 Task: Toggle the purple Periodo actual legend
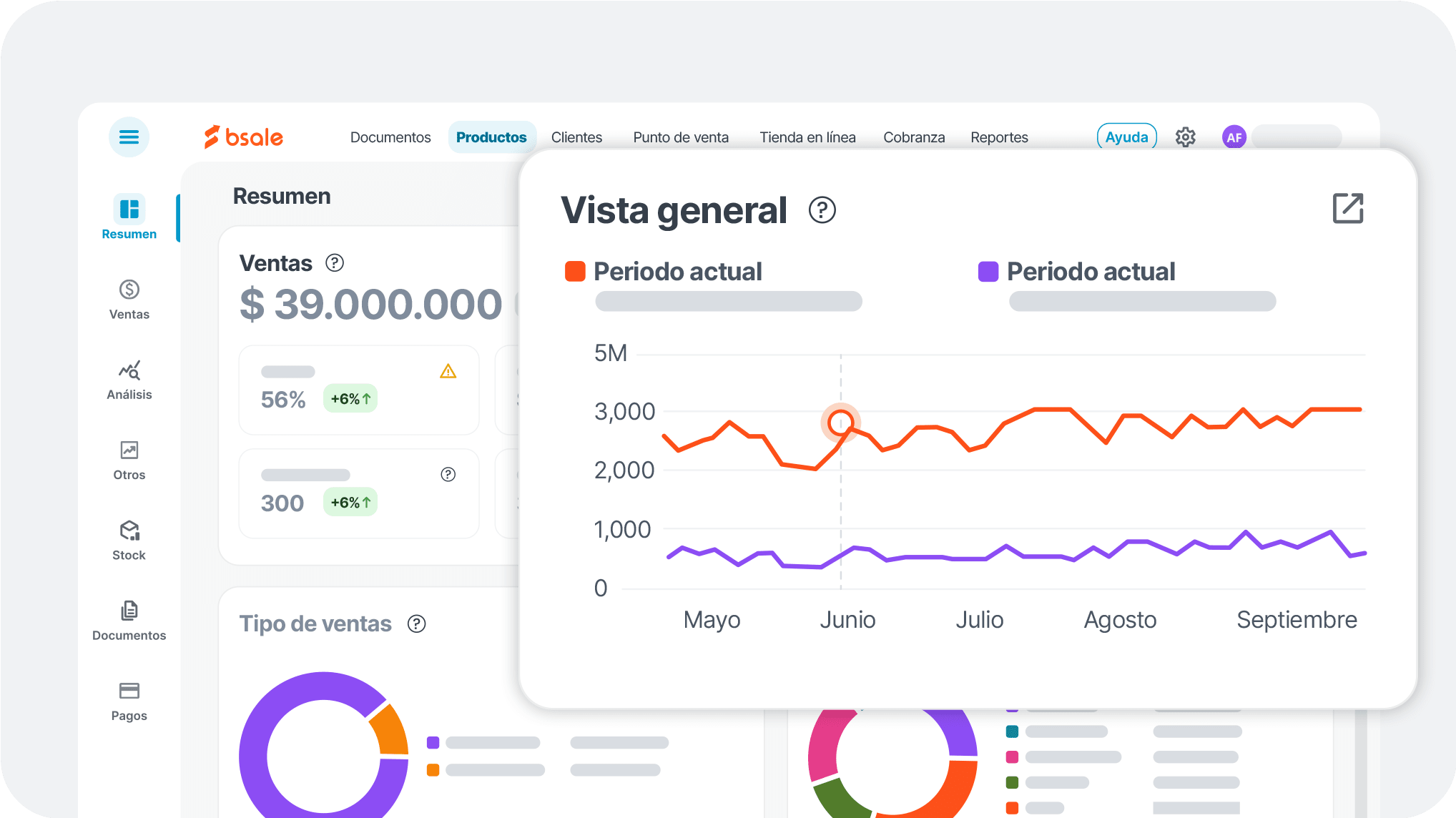click(x=988, y=270)
